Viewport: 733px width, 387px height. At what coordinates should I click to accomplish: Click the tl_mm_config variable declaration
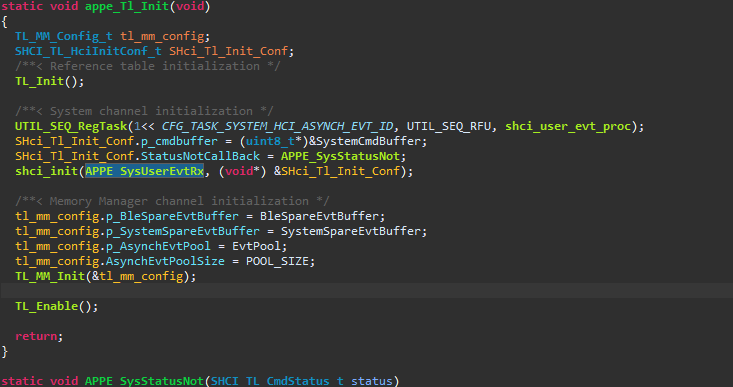(162, 36)
